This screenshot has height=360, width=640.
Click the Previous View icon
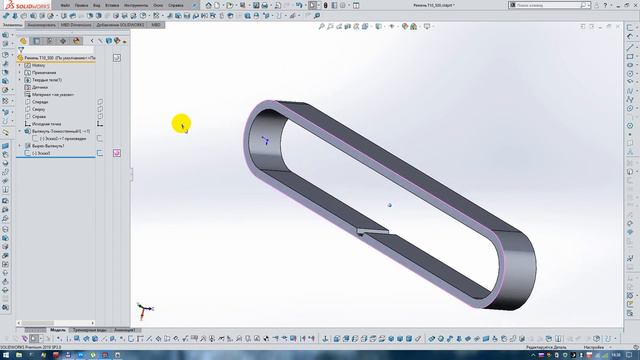point(339,27)
